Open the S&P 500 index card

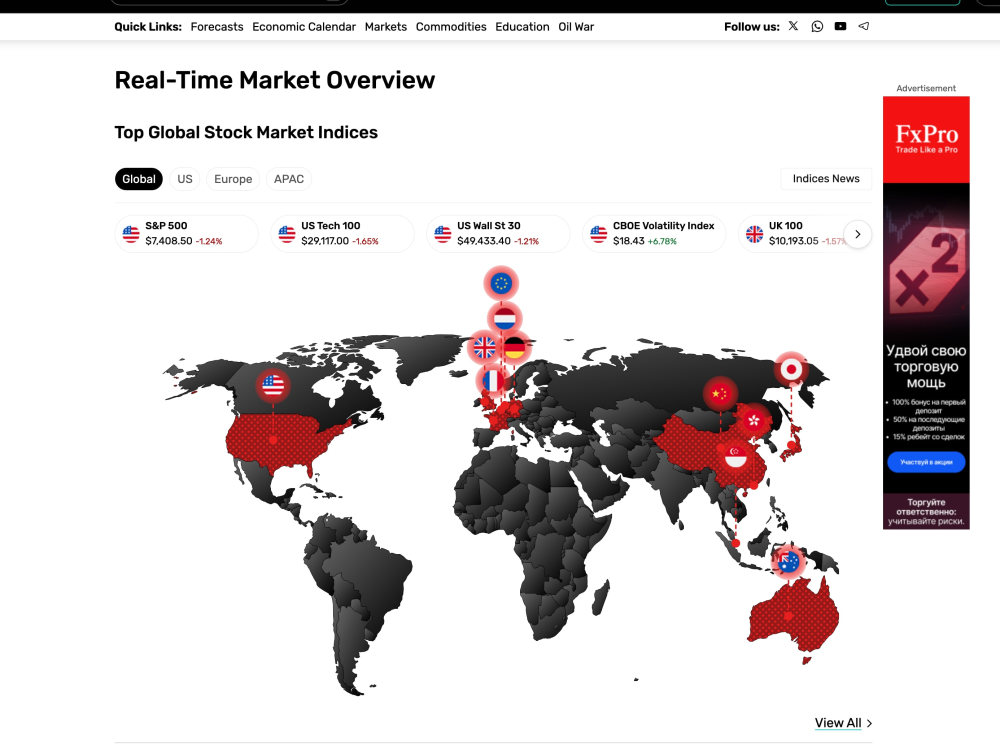[187, 234]
